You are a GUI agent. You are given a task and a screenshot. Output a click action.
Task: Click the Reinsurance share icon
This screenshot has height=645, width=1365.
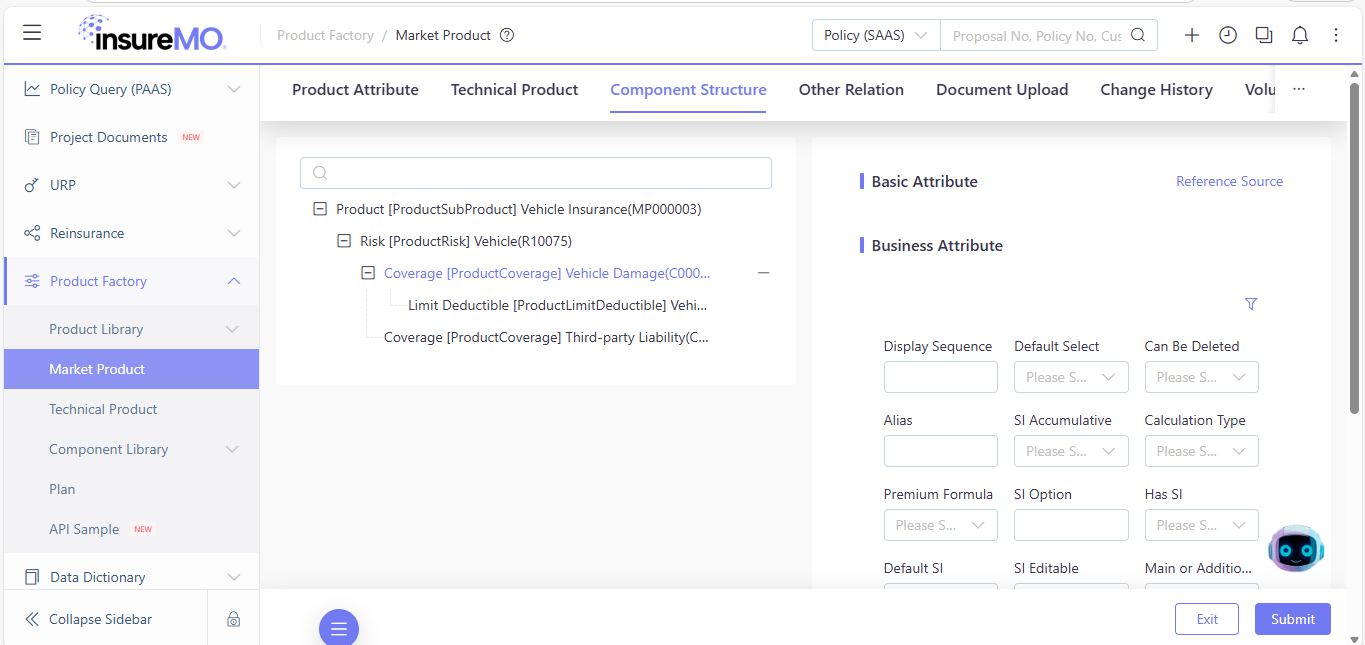coord(32,233)
